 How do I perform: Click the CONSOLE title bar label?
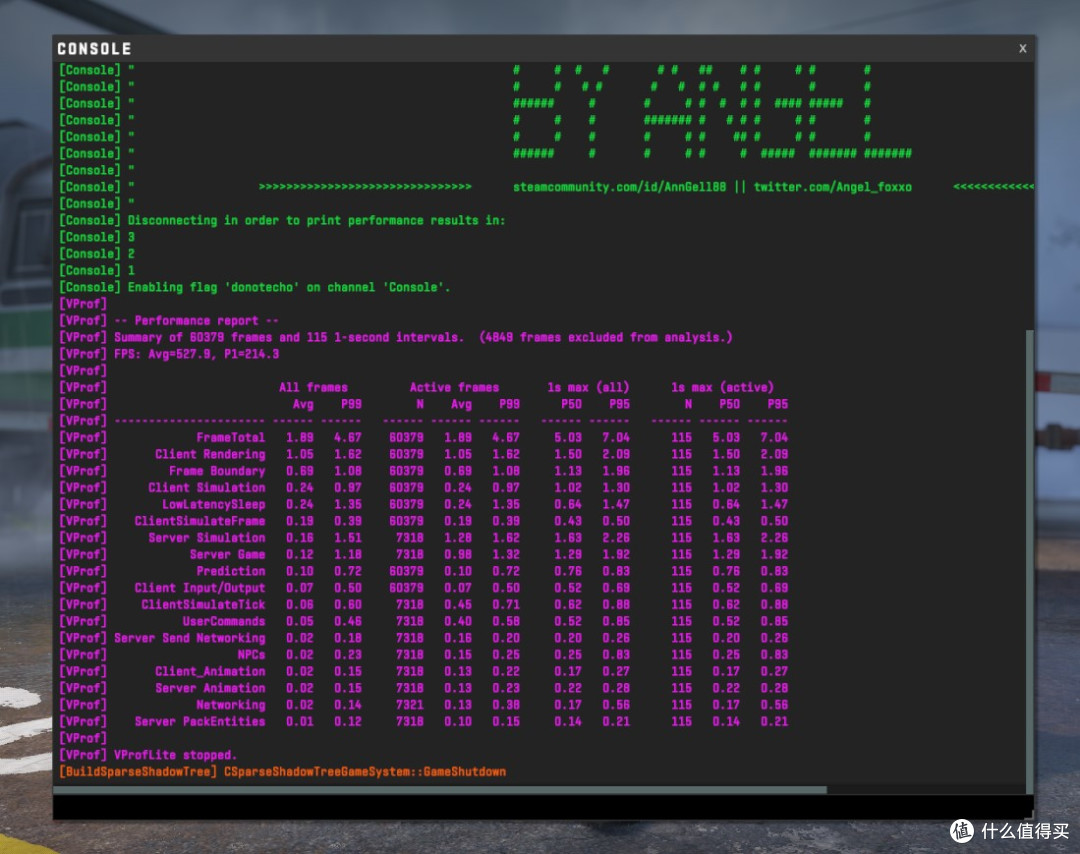pos(94,49)
